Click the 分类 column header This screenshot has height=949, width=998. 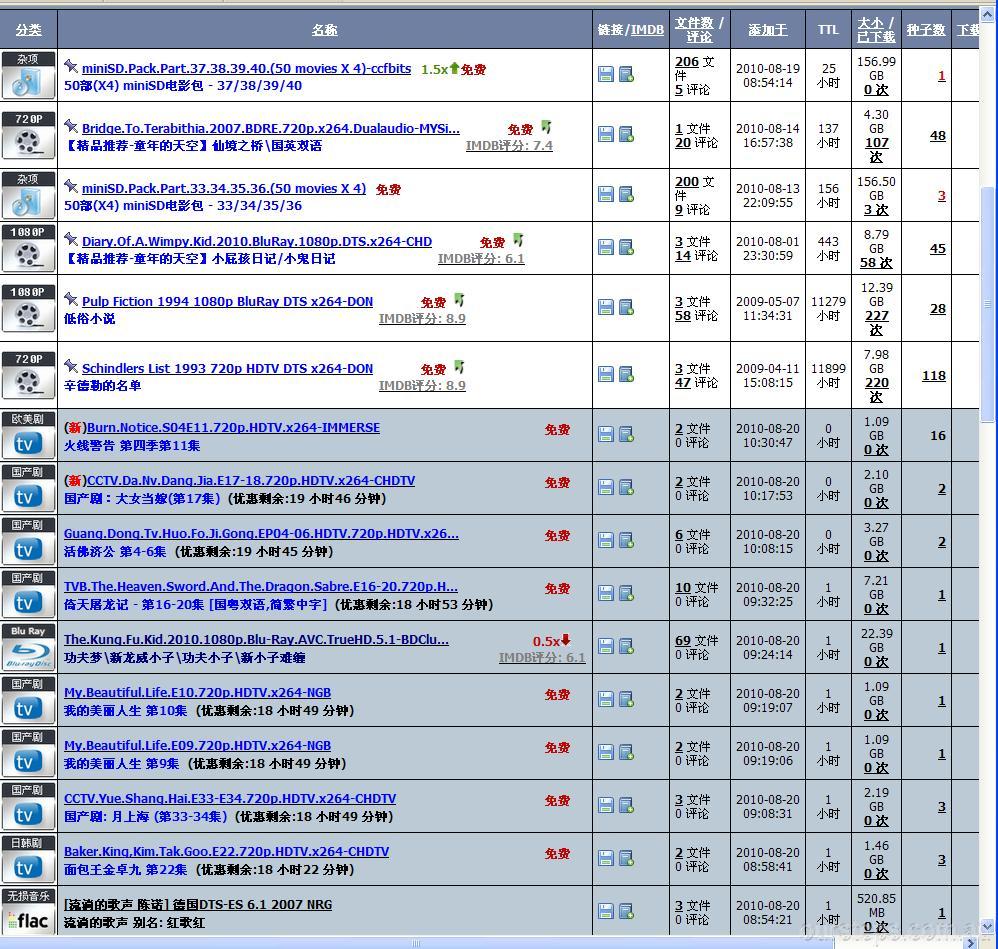tap(29, 30)
